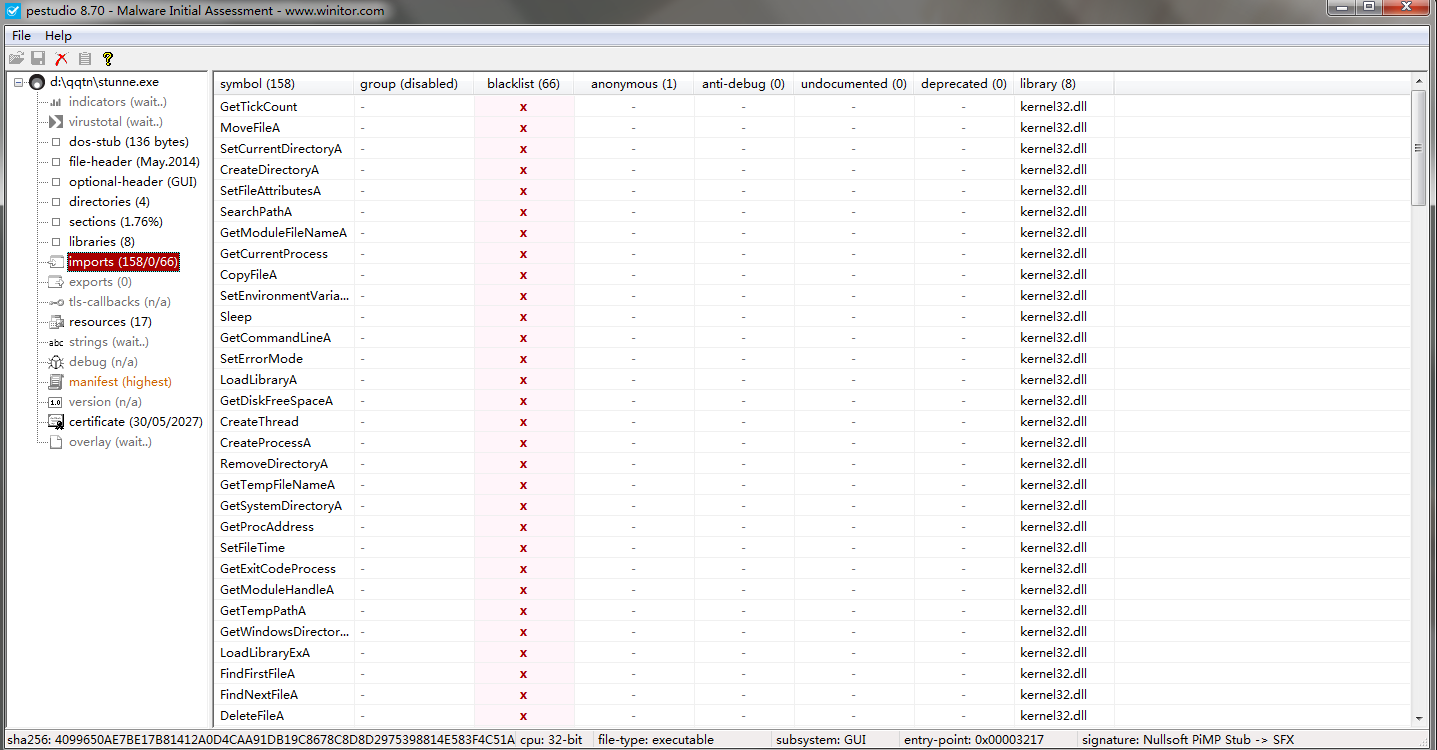Viewport: 1437px width, 750px height.
Task: Click the save report toolbar icon
Action: pyautogui.click(x=38, y=59)
